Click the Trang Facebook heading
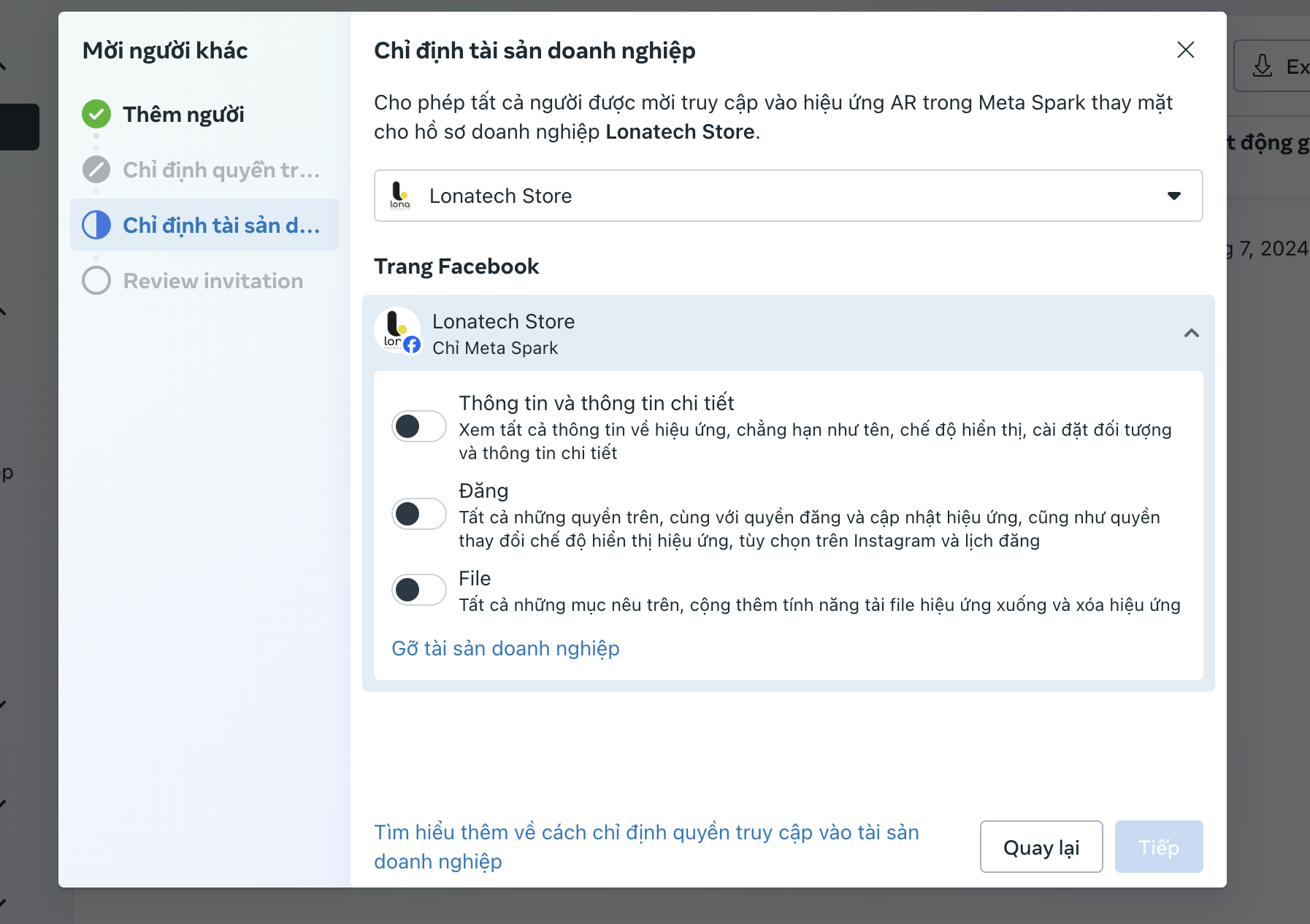This screenshot has height=924, width=1310. [x=456, y=266]
